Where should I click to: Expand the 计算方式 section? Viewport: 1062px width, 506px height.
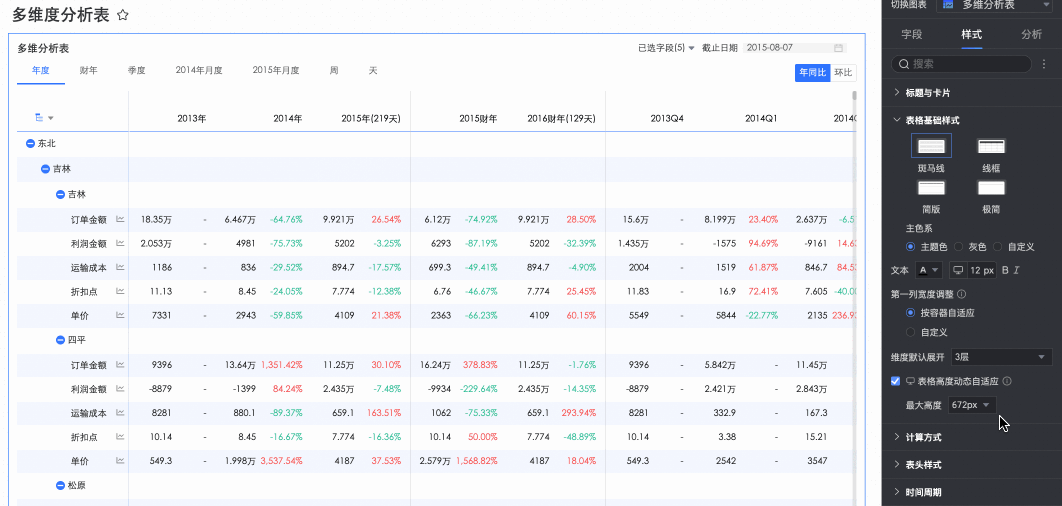tap(923, 437)
